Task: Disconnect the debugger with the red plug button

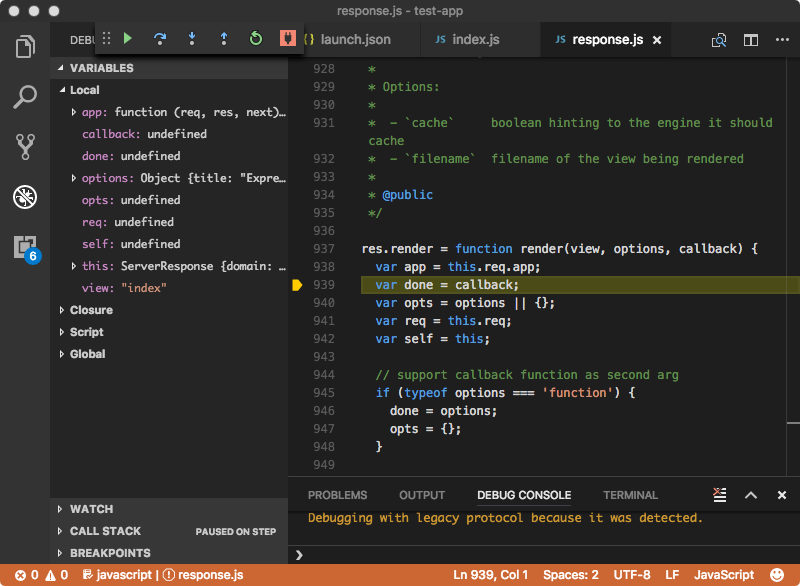Action: (x=287, y=38)
